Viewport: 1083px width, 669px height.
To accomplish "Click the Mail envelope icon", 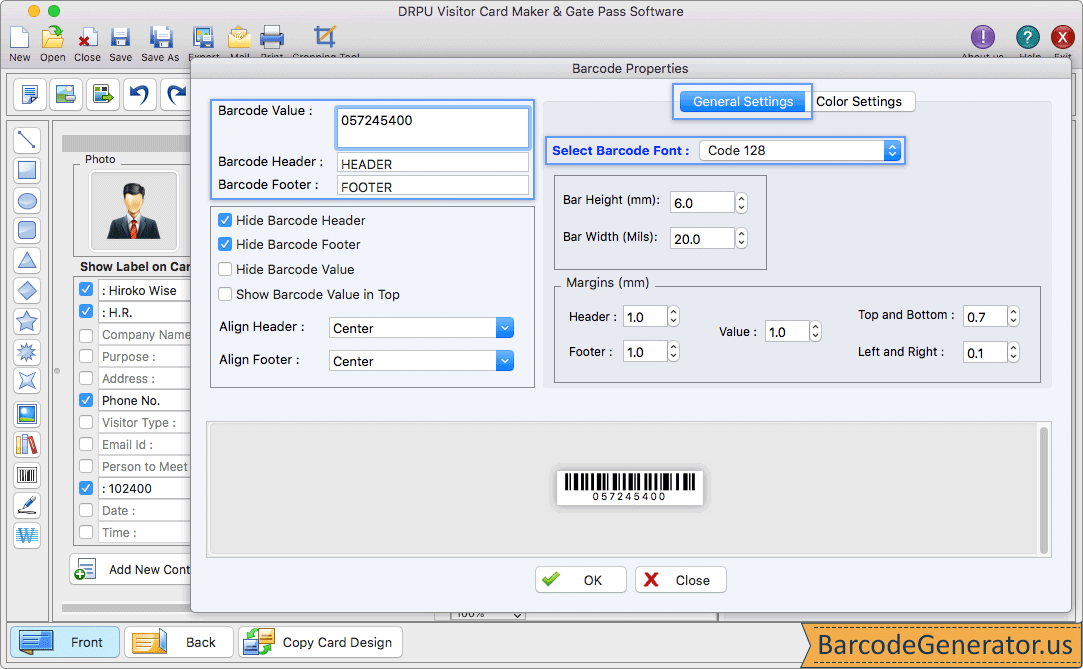I will [x=239, y=37].
